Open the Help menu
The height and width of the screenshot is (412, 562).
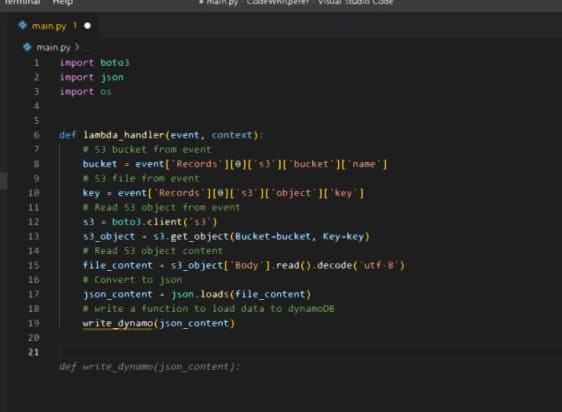(62, 2)
